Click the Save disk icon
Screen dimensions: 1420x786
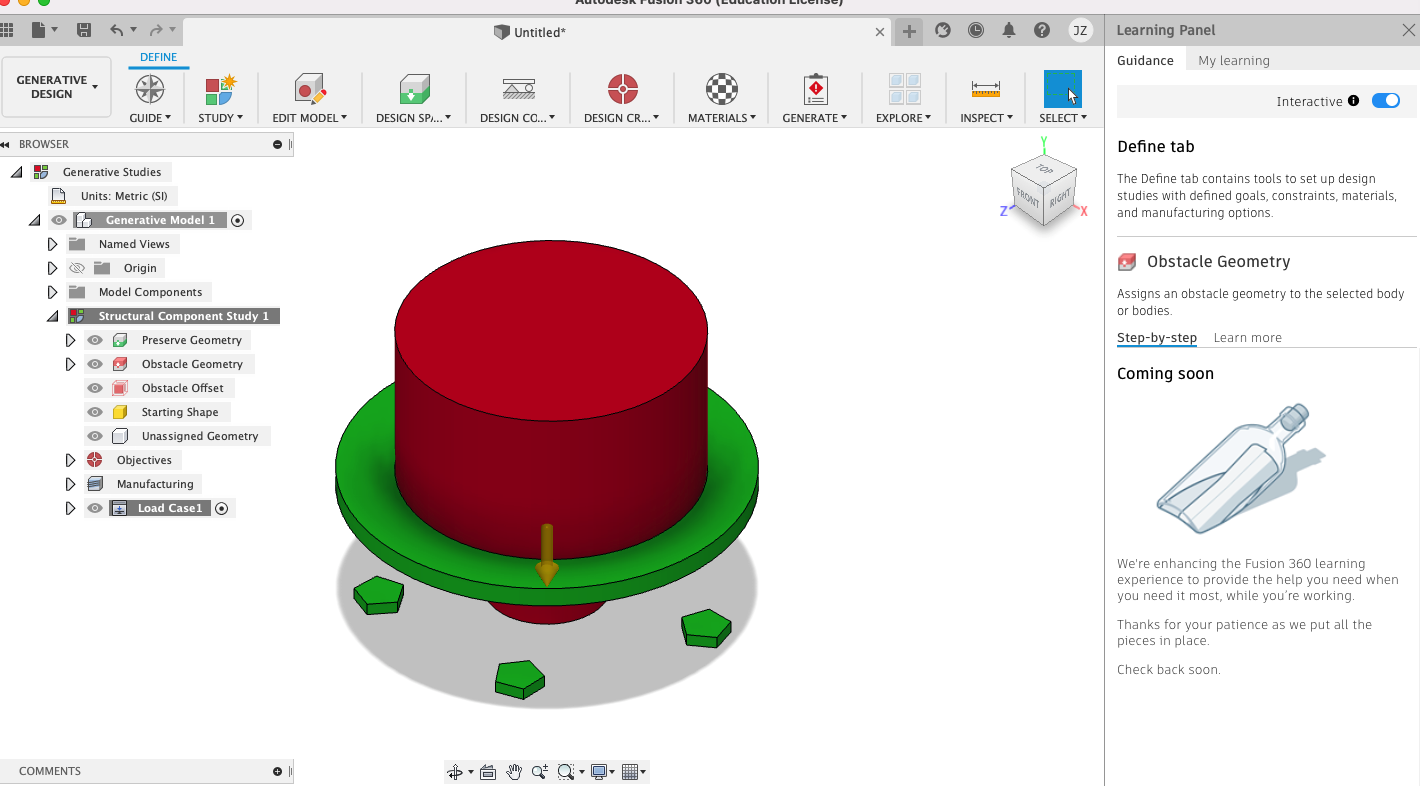coord(84,31)
